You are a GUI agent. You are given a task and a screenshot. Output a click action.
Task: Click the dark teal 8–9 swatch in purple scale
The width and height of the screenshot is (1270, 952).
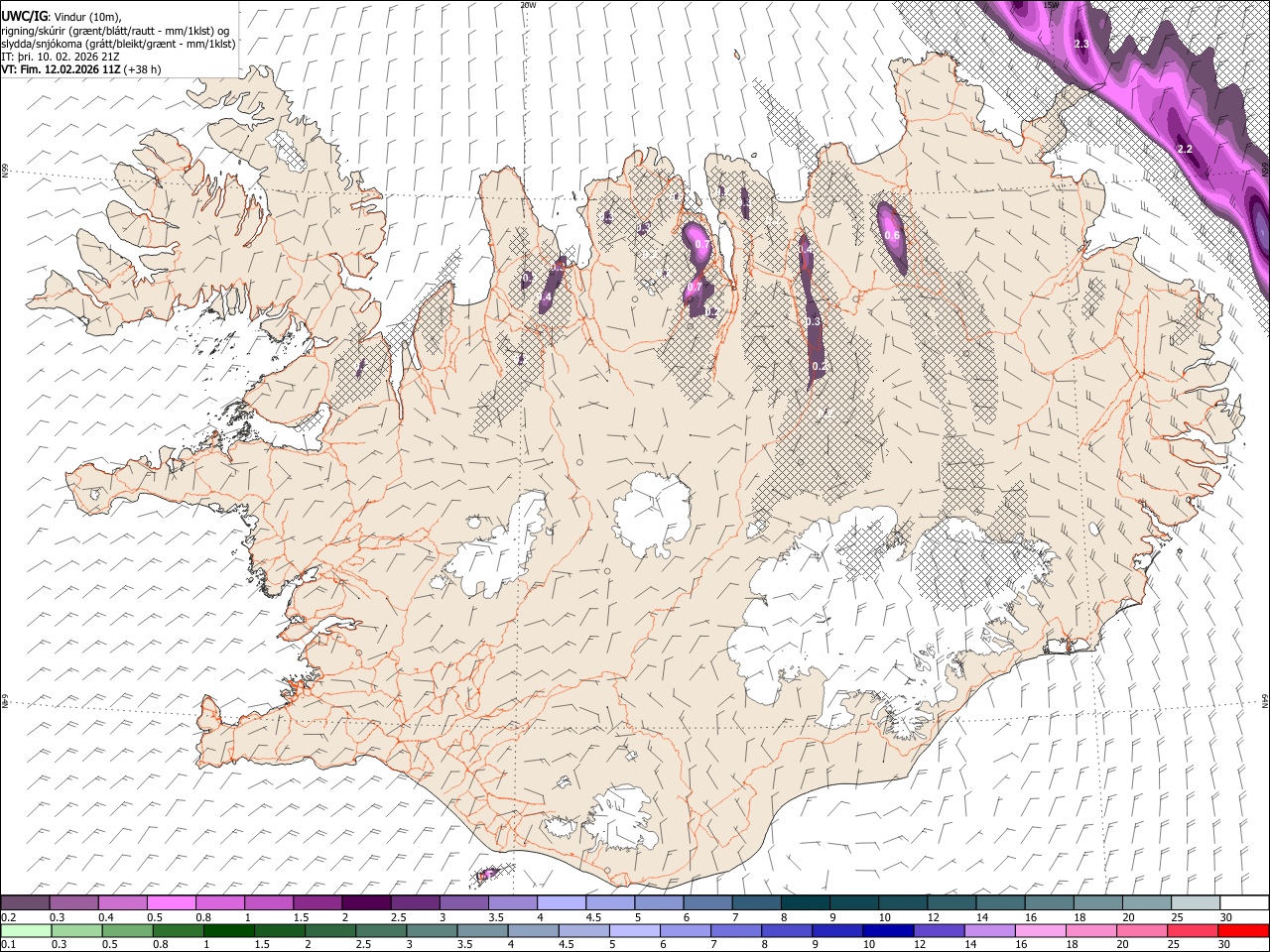coord(805,902)
